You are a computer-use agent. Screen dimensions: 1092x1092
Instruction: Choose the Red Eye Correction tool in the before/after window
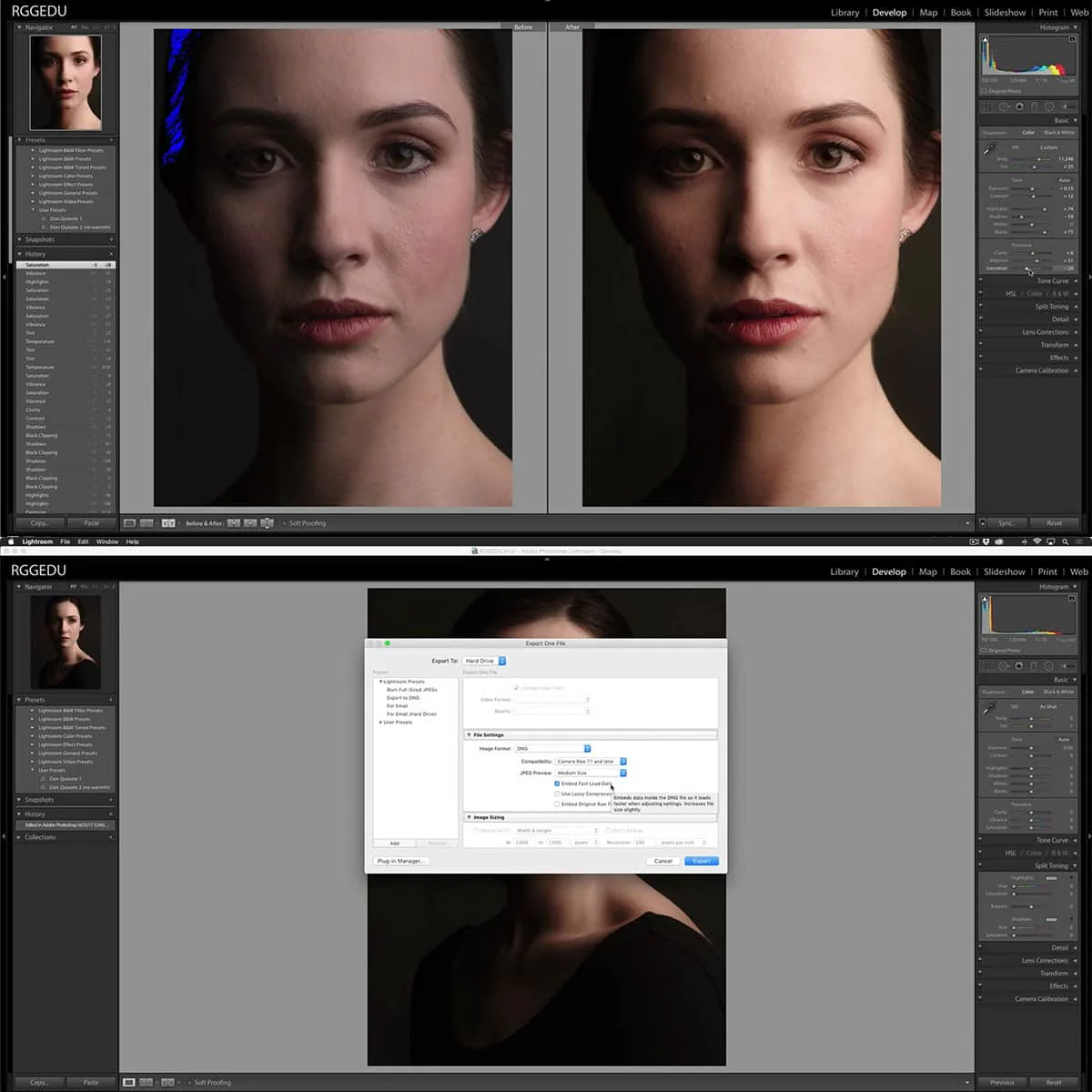(1019, 106)
